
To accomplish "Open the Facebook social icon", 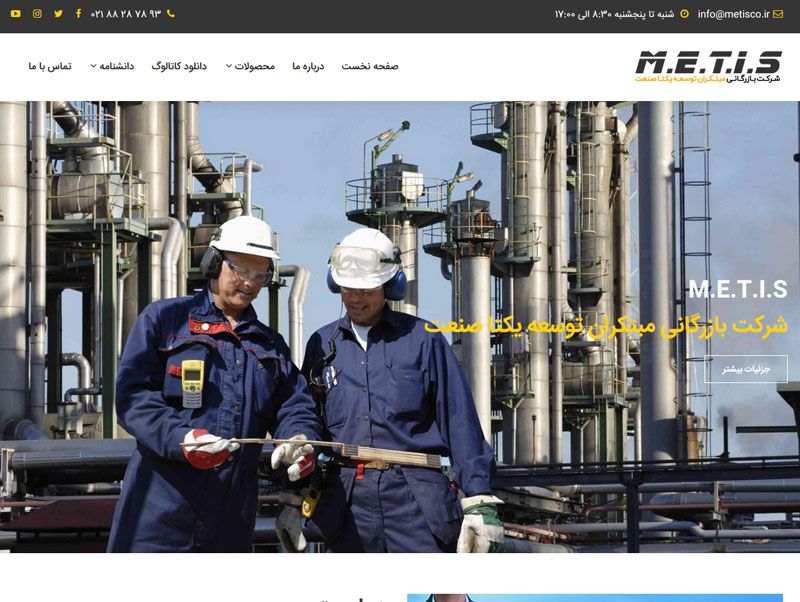I will click(79, 14).
